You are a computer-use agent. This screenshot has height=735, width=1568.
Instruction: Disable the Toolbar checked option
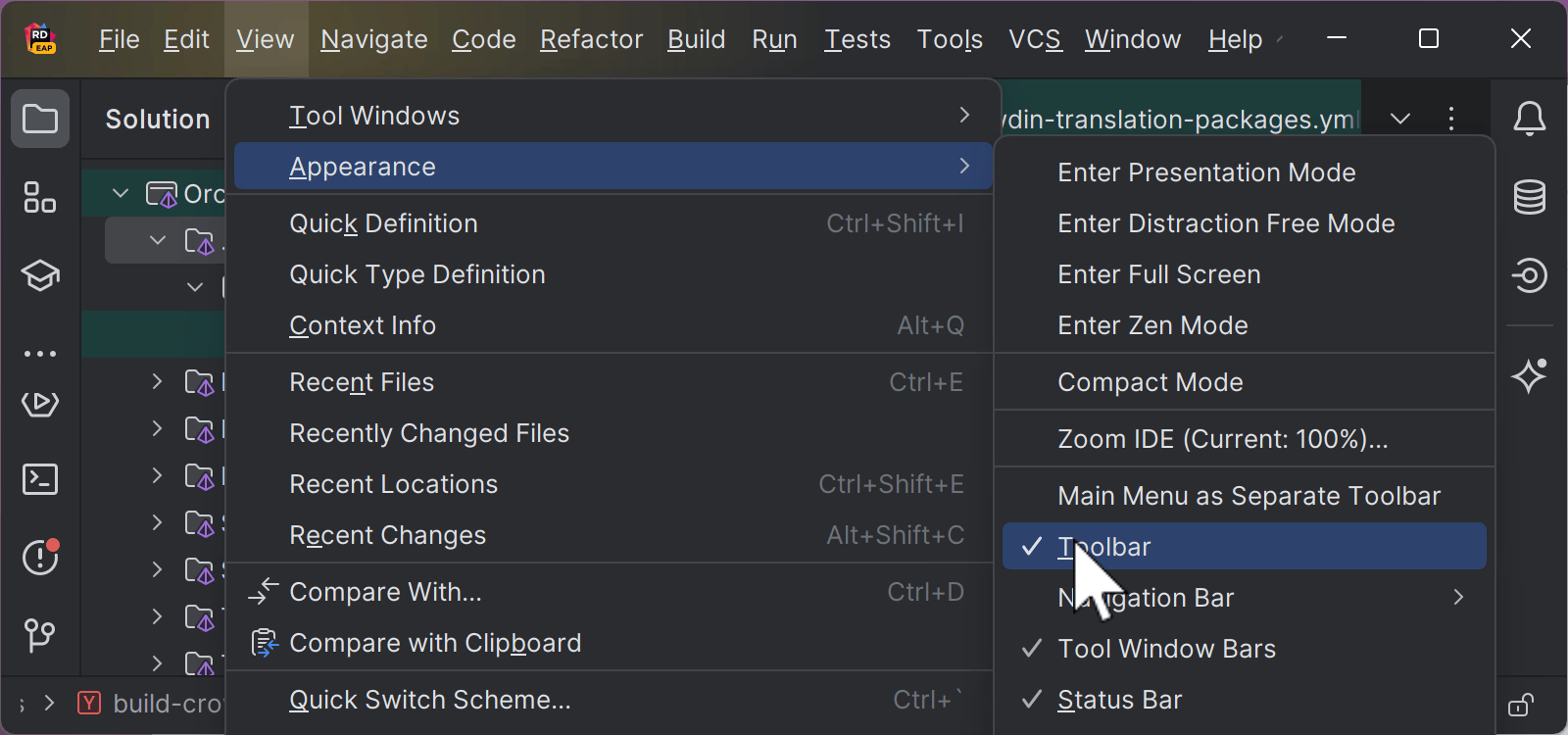point(1104,547)
